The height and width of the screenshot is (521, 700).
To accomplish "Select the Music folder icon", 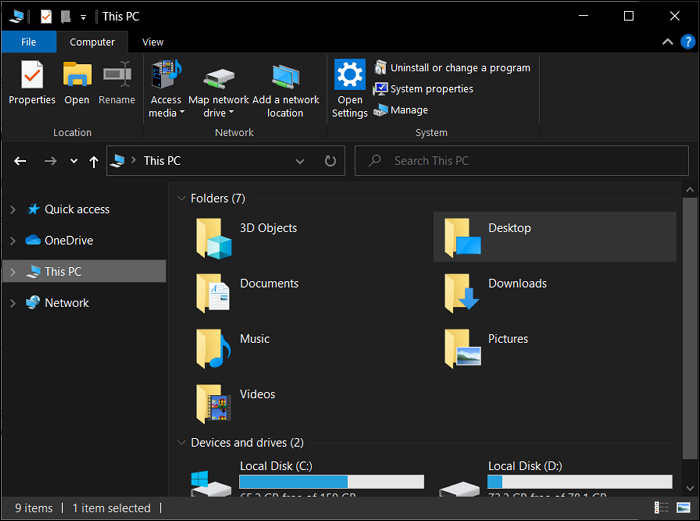I will click(x=213, y=349).
